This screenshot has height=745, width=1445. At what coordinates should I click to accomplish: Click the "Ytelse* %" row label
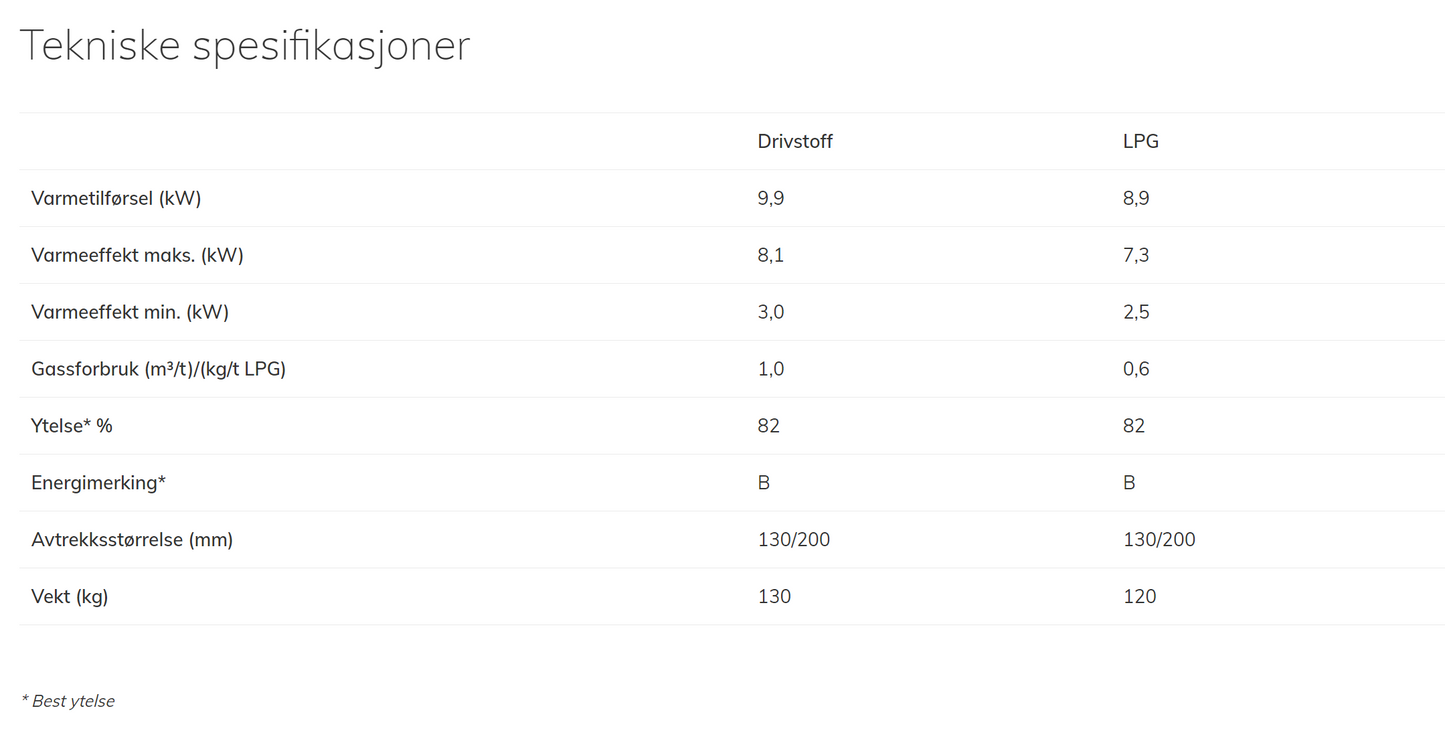click(72, 426)
